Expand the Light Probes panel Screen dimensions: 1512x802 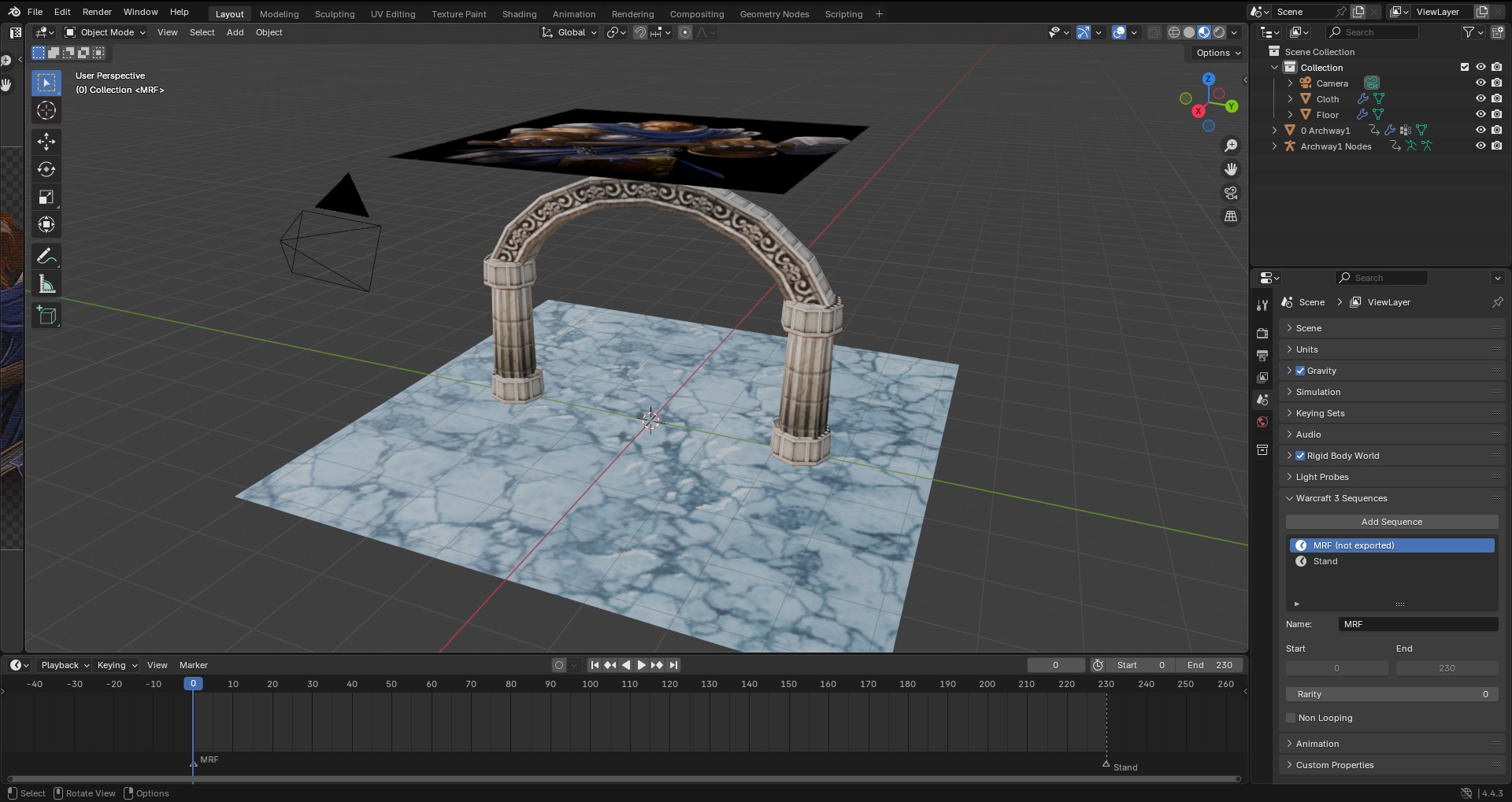1322,477
